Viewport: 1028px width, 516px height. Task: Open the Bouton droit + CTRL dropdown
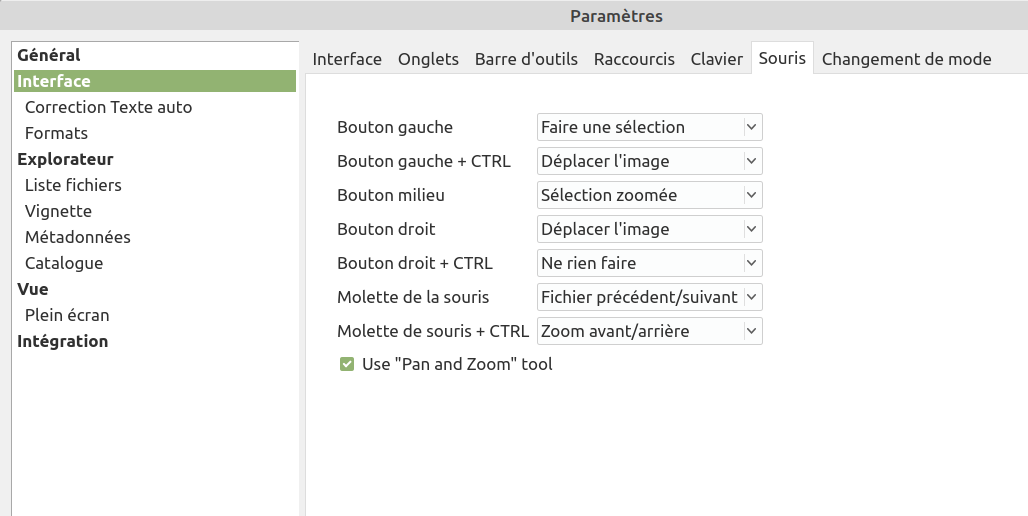[650, 263]
